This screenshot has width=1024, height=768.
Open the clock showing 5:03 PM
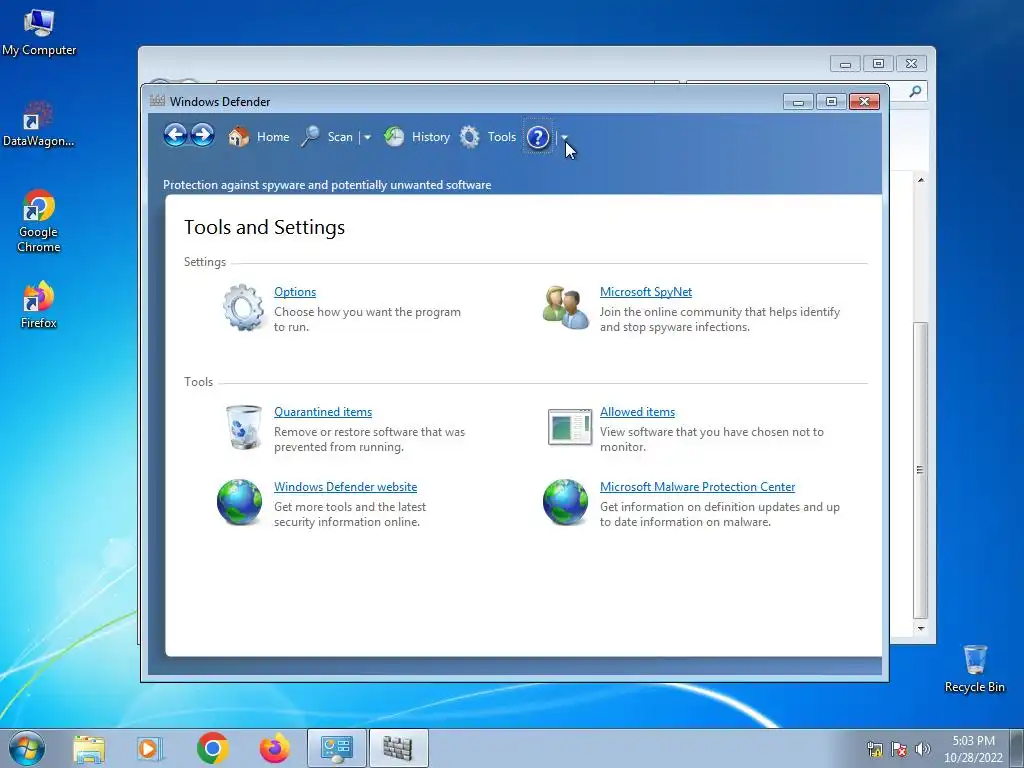973,749
